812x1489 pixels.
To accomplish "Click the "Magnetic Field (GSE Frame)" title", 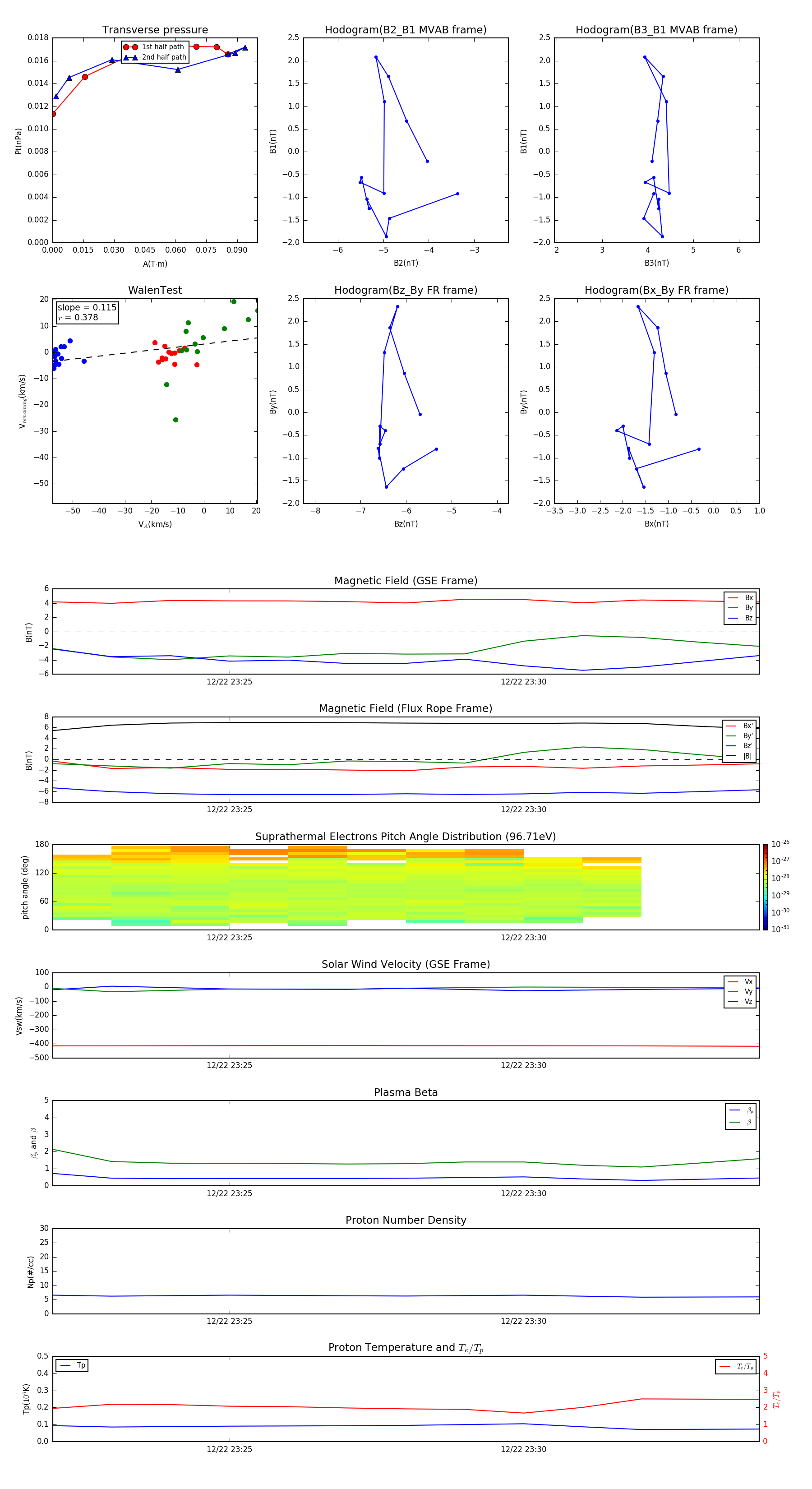I will [x=406, y=581].
